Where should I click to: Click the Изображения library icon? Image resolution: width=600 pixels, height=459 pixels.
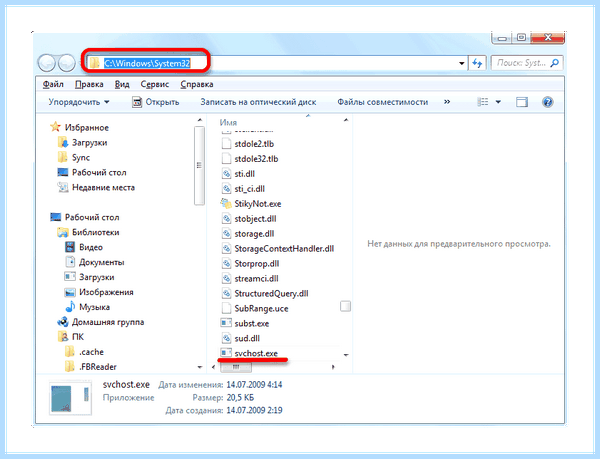70,292
